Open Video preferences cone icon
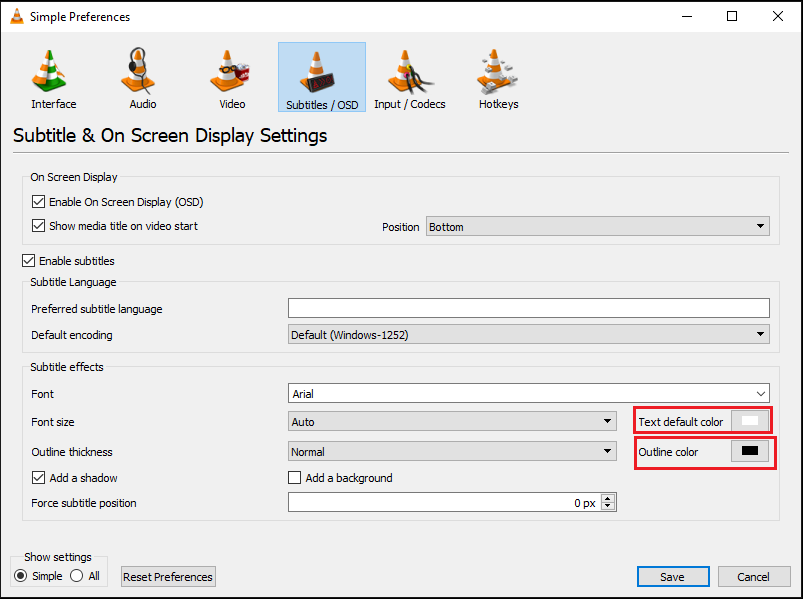The image size is (803, 599). tap(229, 71)
